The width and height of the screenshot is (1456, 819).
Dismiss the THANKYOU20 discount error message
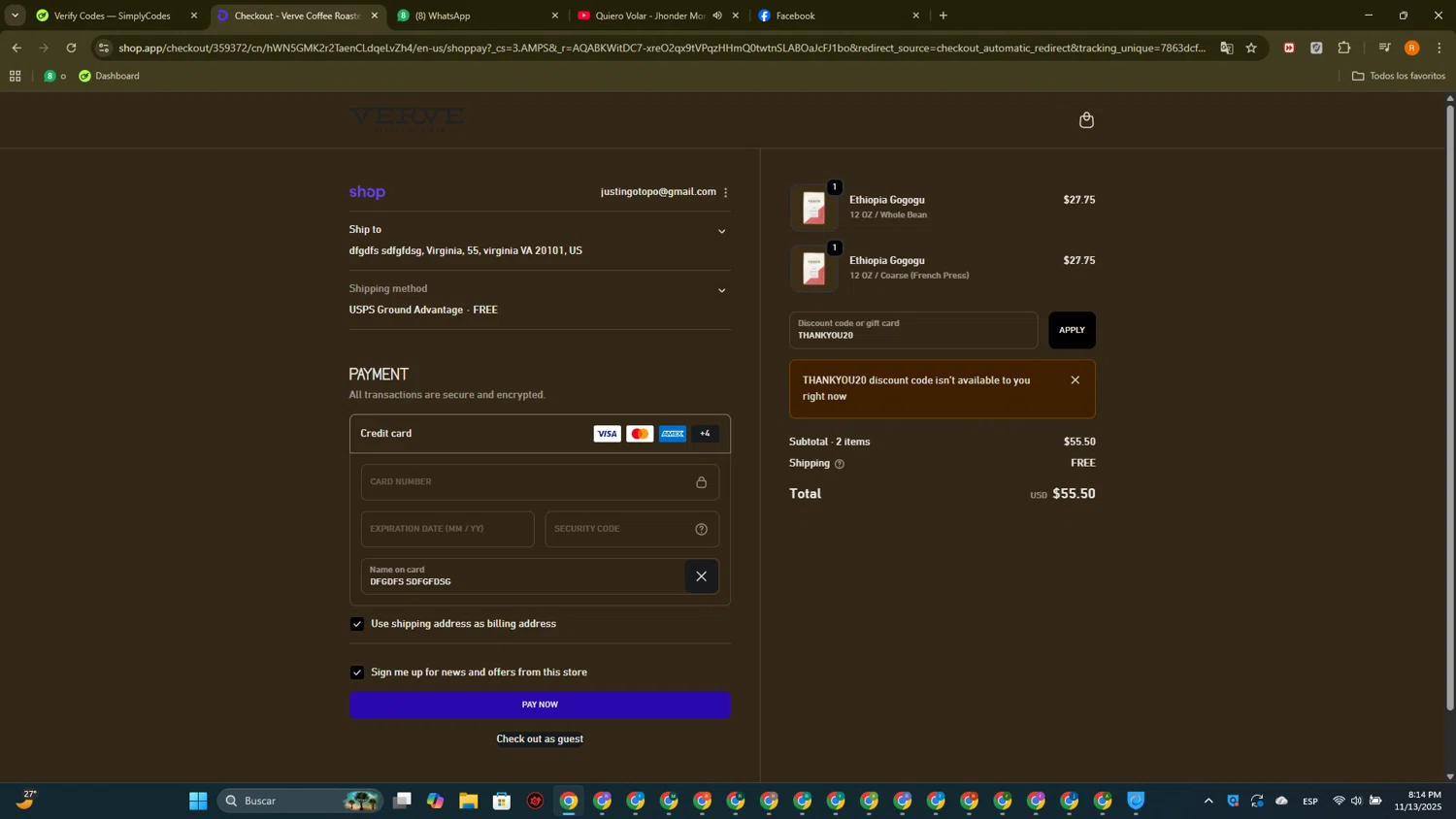click(1075, 380)
